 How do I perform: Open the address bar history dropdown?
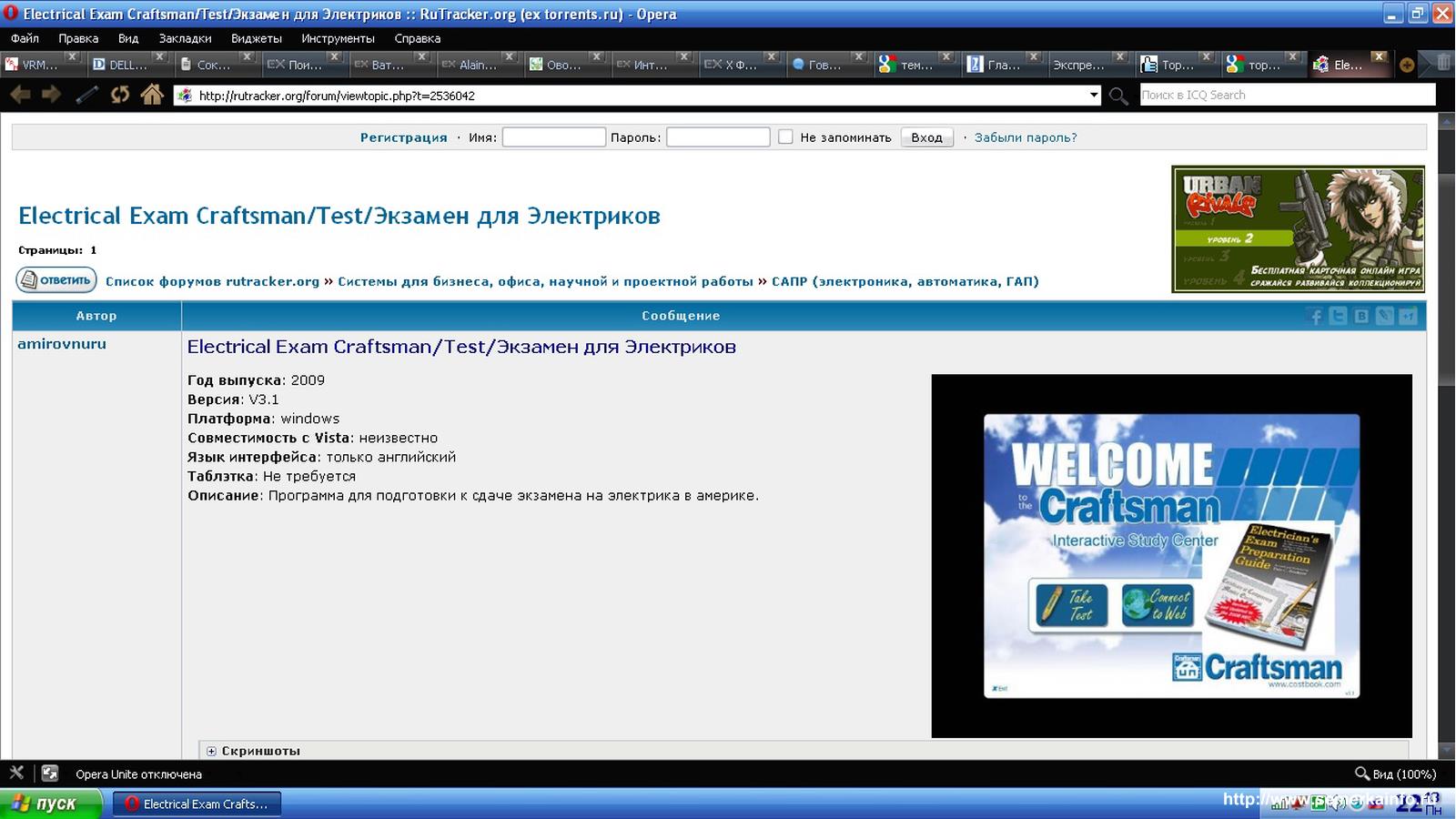click(1093, 96)
